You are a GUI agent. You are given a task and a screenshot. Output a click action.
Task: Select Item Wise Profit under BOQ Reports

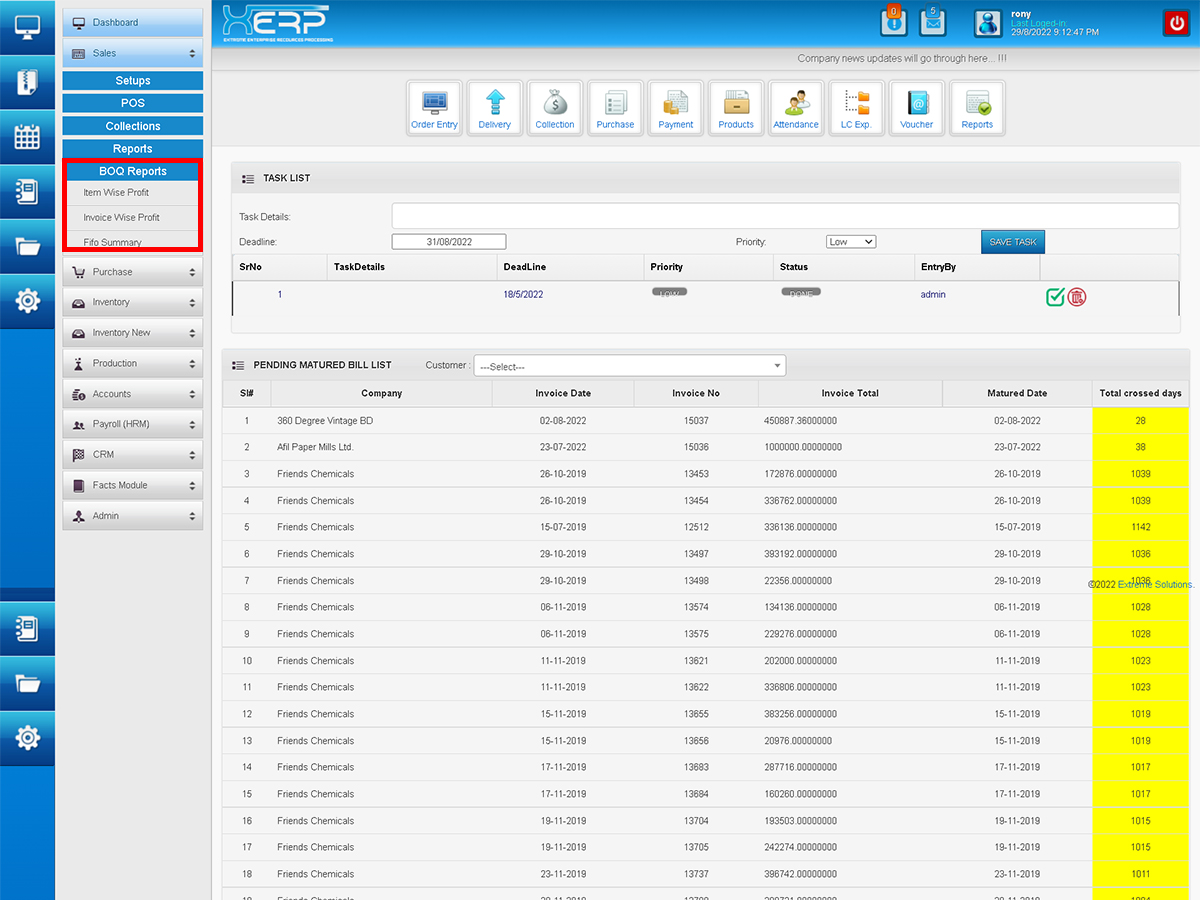tap(116, 193)
